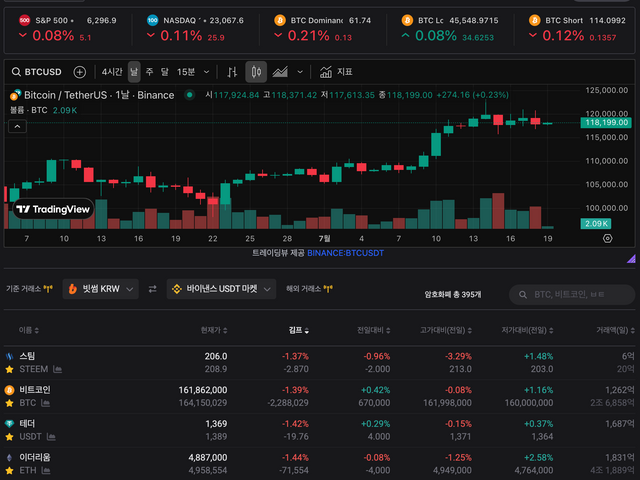Select the BTC Long ticker
640x480 pixels.
(450, 29)
